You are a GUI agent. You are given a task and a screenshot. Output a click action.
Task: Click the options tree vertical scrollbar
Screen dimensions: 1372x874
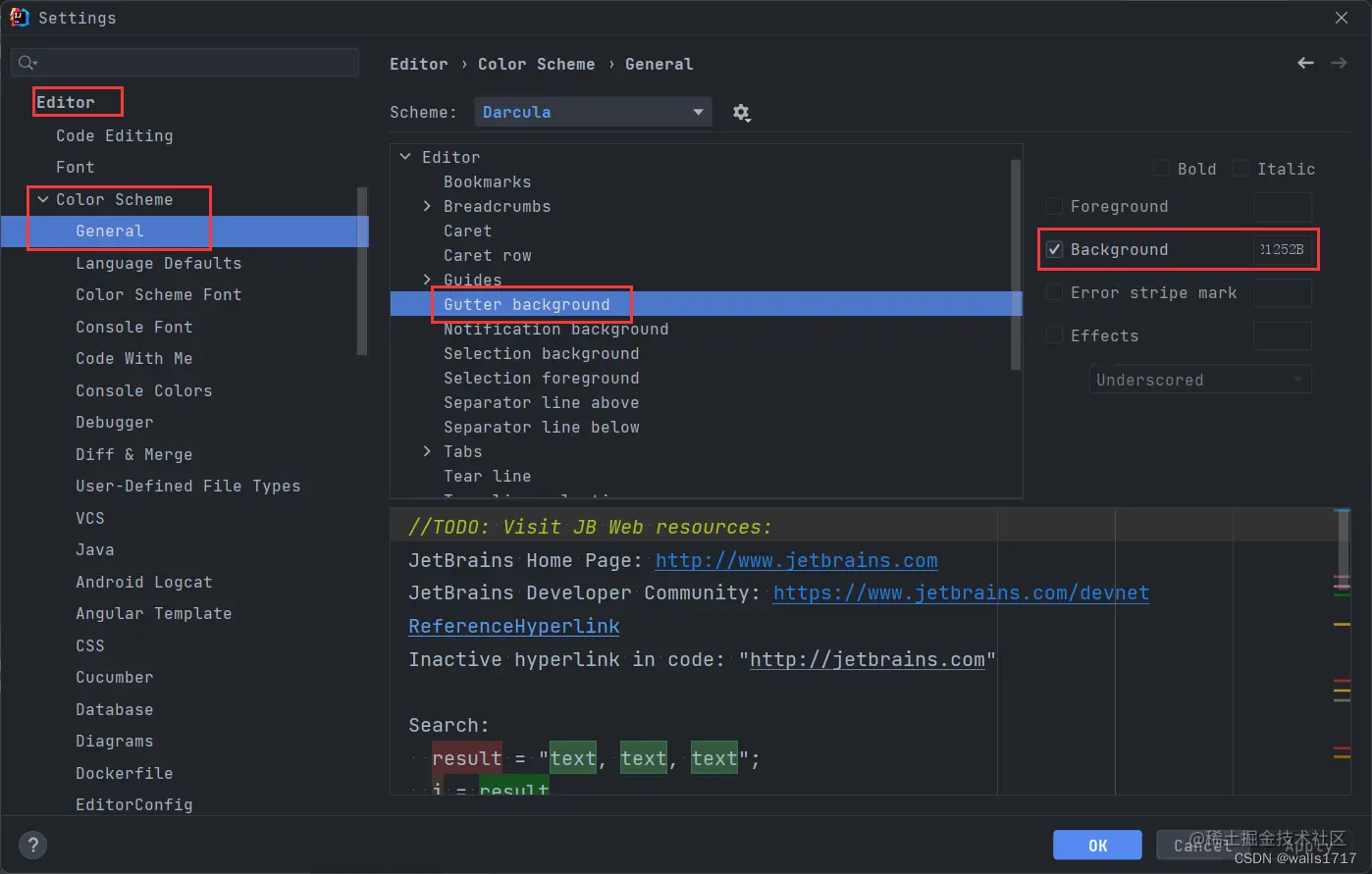click(1016, 265)
